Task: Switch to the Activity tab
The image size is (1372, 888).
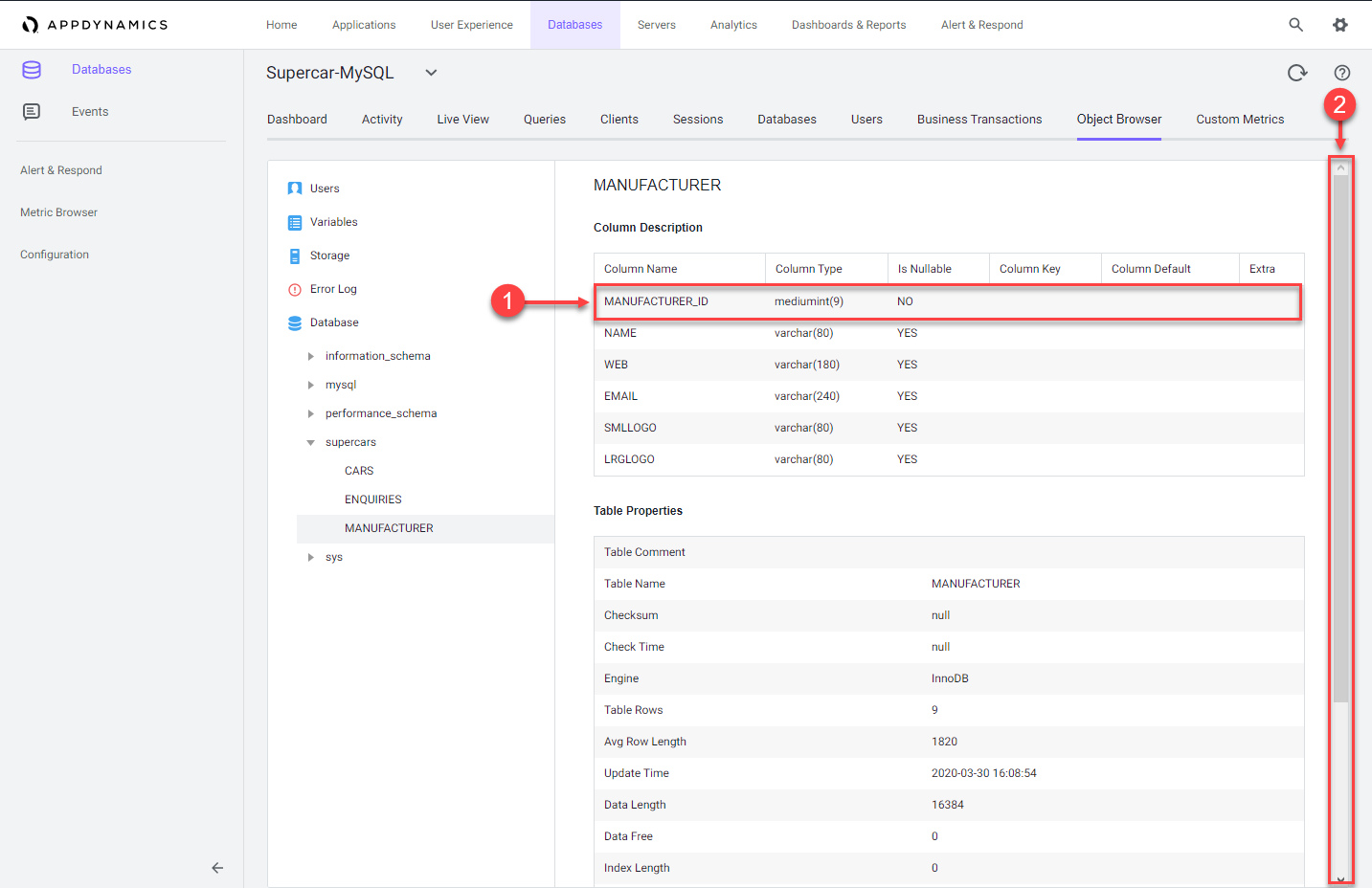Action: coord(382,120)
